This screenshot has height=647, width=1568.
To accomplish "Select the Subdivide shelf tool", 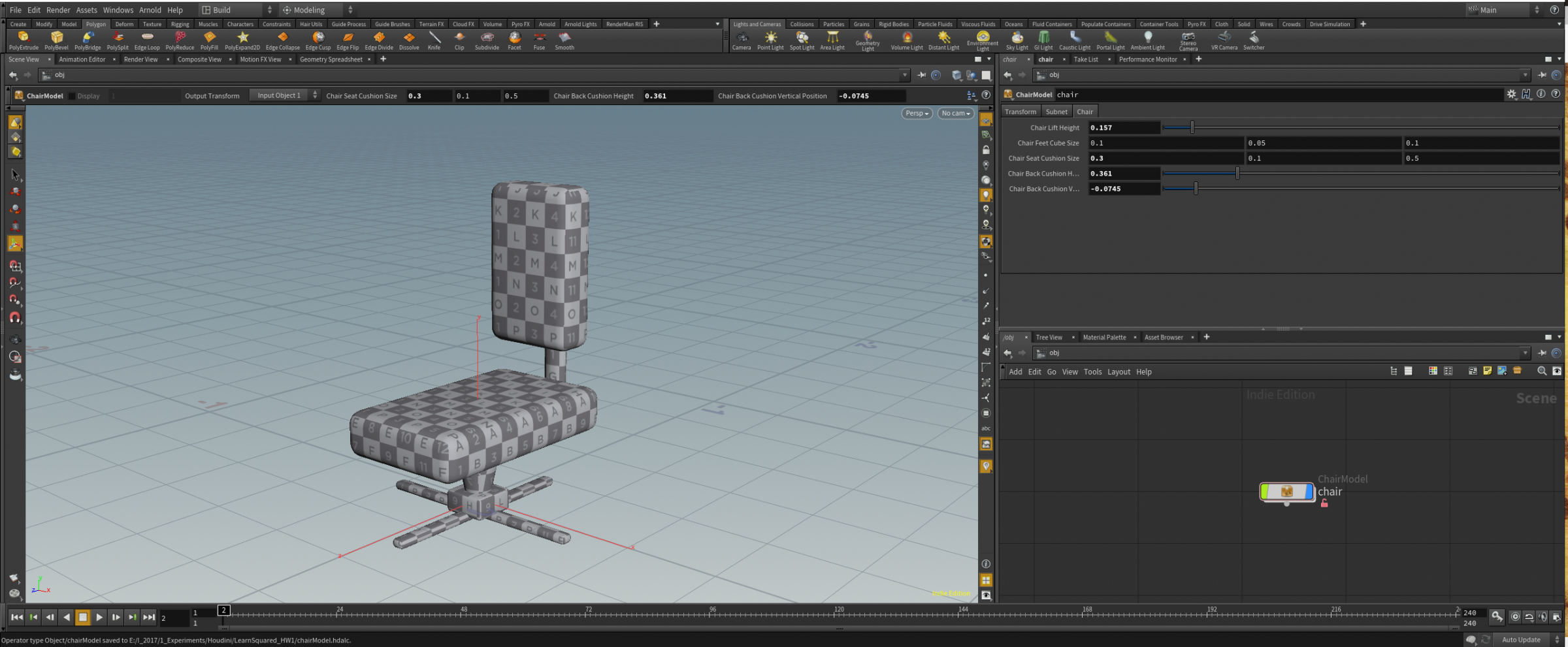I will pyautogui.click(x=486, y=40).
